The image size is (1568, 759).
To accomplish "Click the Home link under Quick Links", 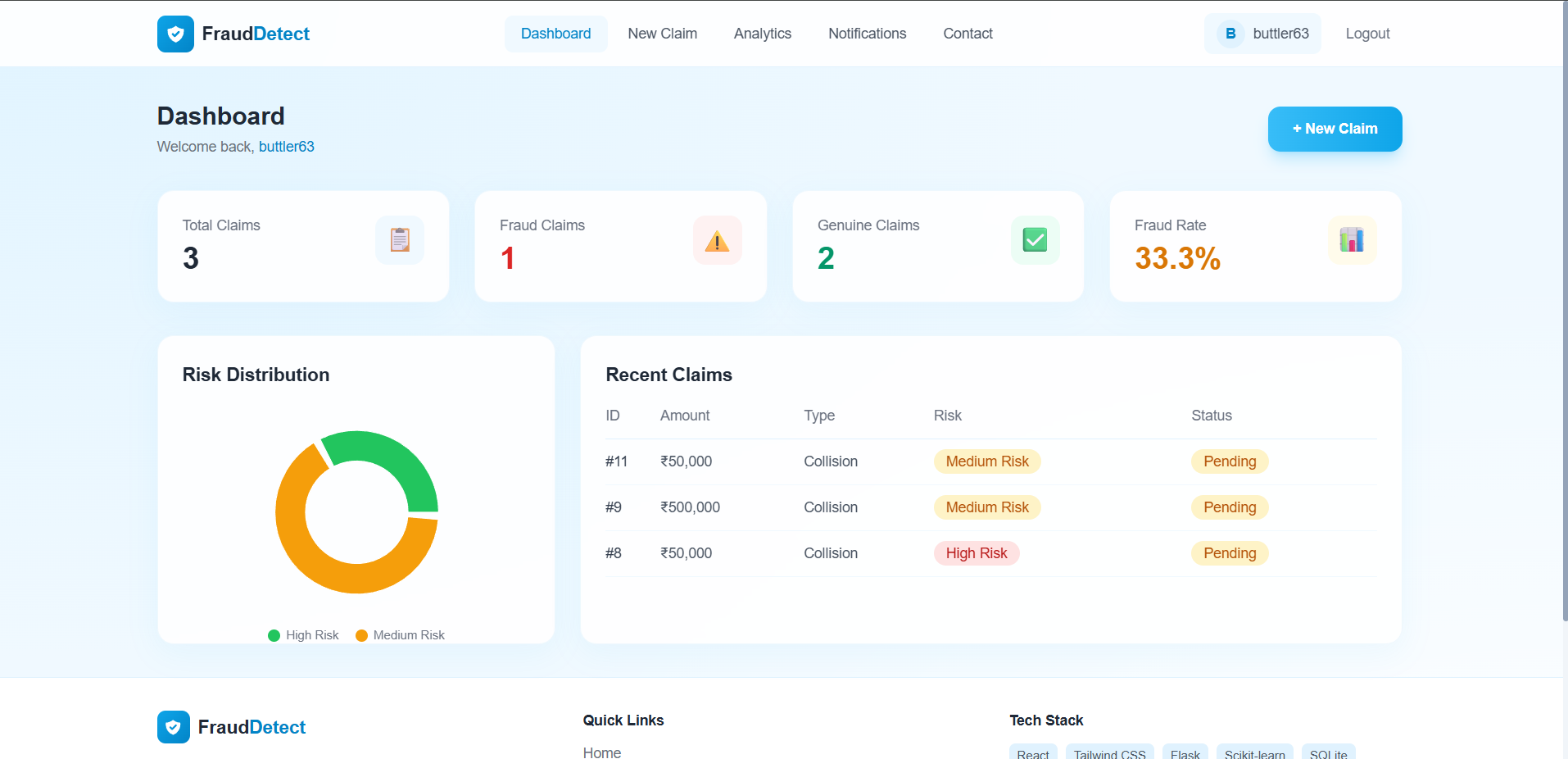I will tap(602, 752).
